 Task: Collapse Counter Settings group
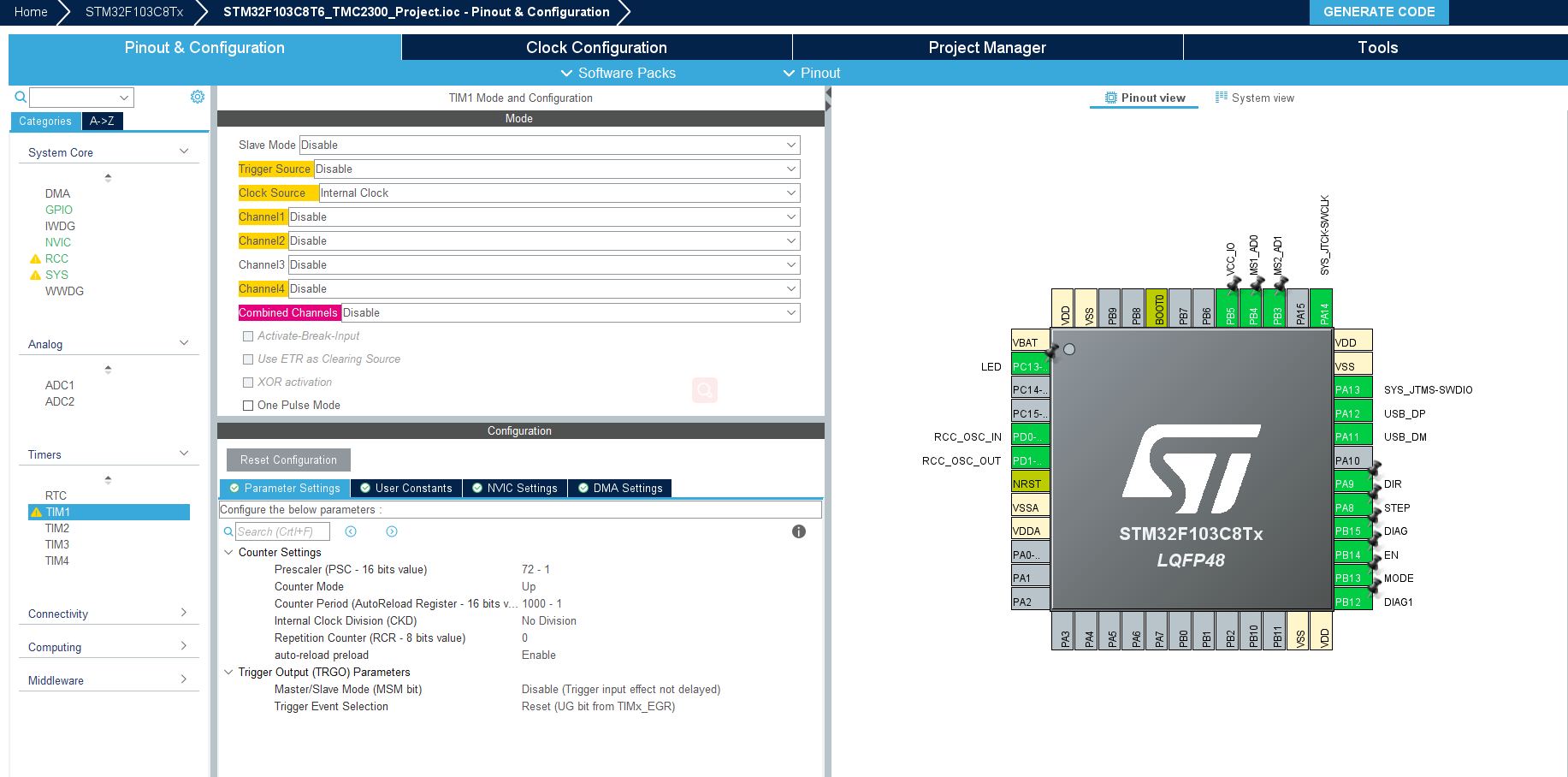click(x=228, y=552)
